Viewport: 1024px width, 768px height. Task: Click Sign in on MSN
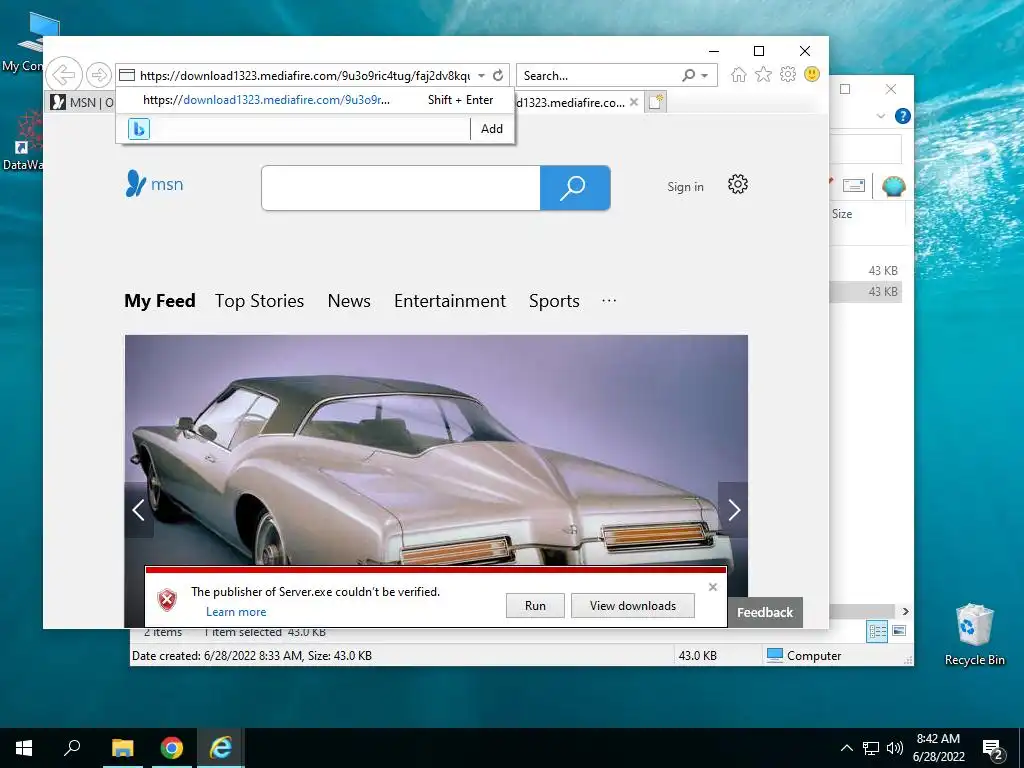point(685,187)
